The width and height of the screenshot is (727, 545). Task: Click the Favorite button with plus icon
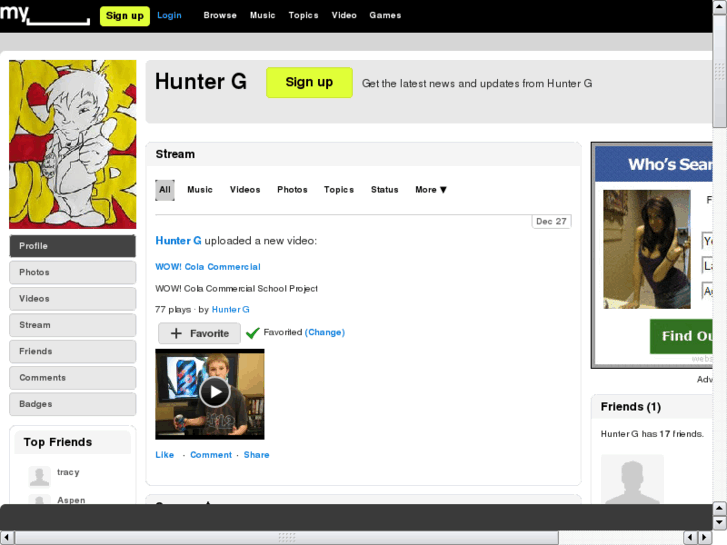pyautogui.click(x=199, y=333)
